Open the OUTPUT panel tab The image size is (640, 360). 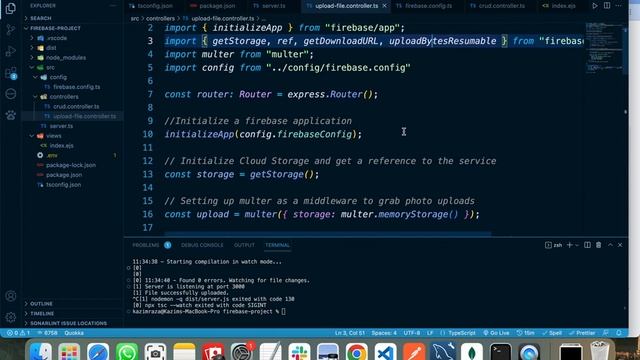pyautogui.click(x=244, y=245)
